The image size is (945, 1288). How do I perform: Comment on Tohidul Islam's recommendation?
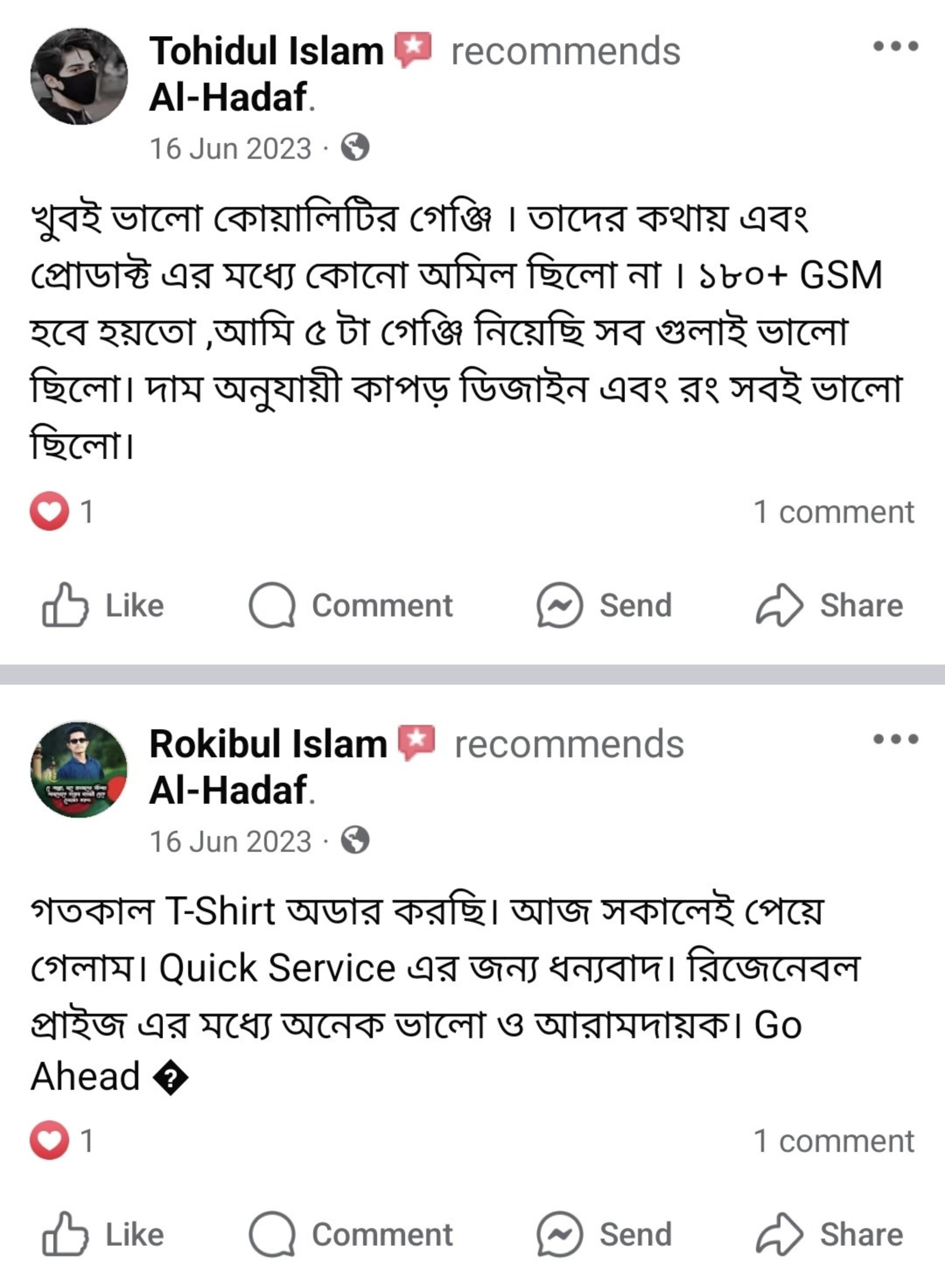click(x=351, y=605)
